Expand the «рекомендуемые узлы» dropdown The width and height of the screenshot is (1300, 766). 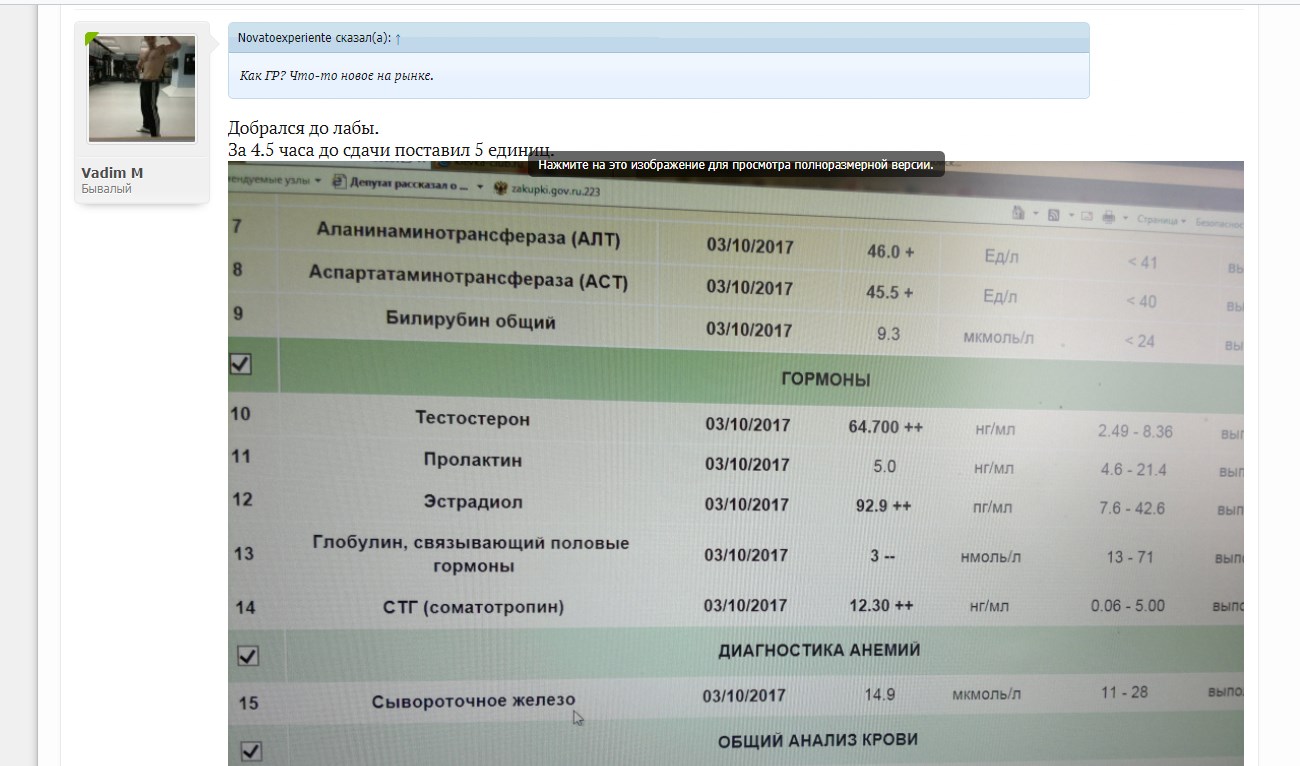point(316,180)
